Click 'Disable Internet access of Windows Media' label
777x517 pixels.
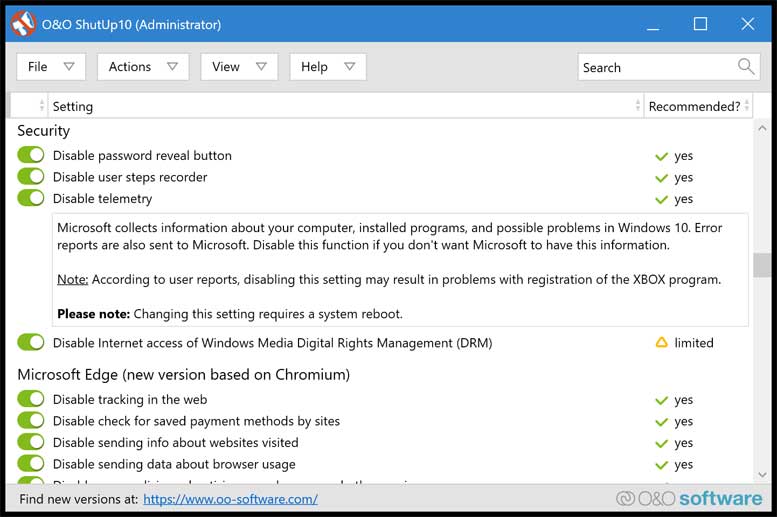point(273,343)
